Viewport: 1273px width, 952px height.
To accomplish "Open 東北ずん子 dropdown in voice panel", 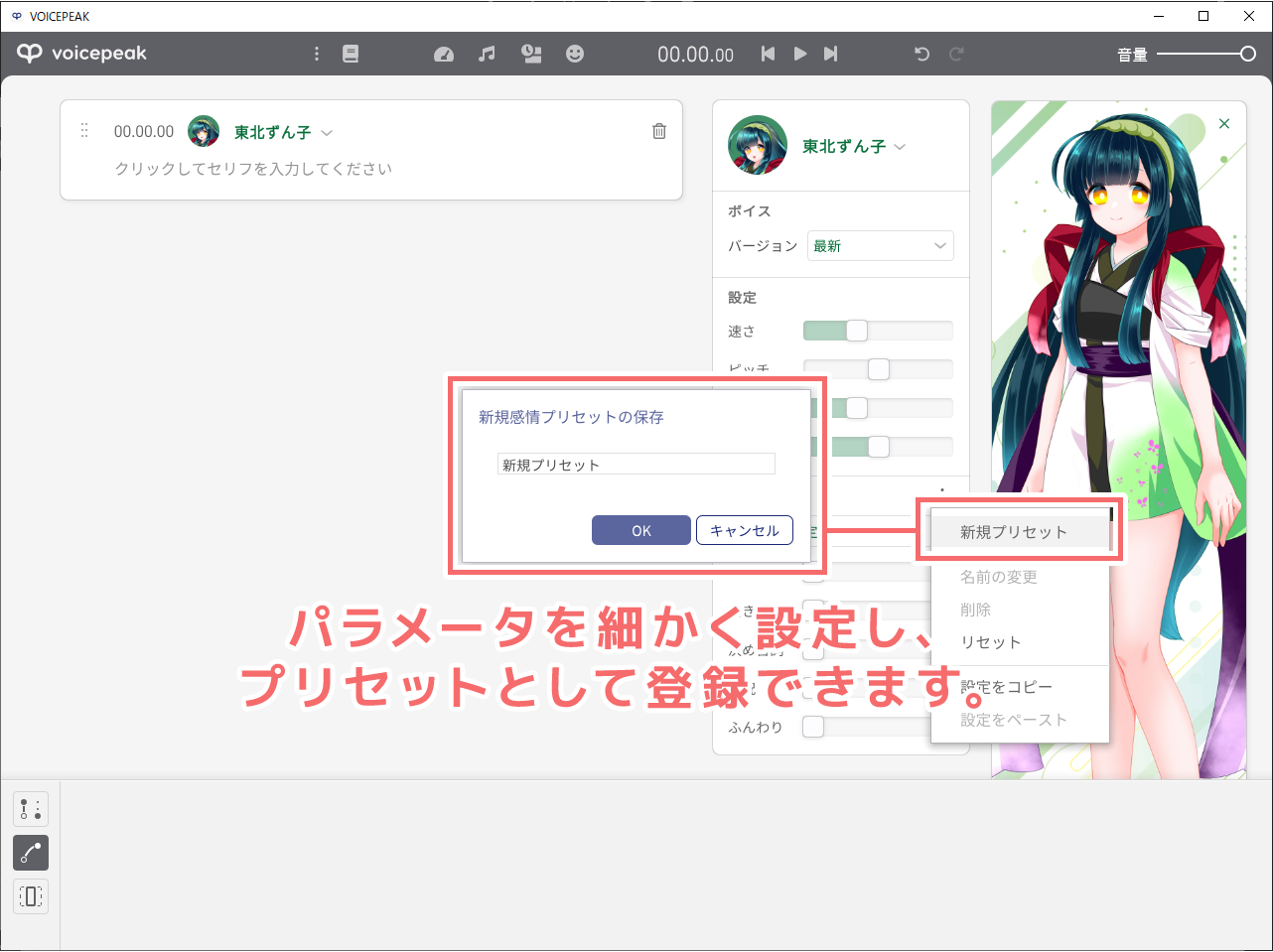I will (x=854, y=146).
